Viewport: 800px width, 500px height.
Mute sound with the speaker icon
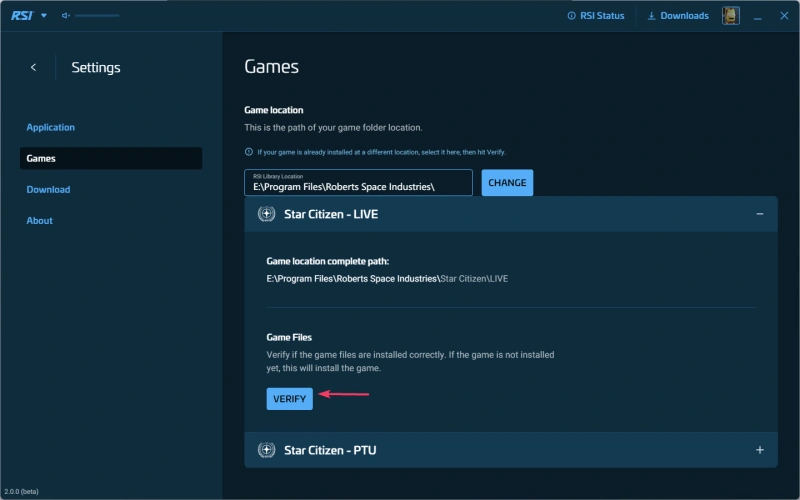(66, 16)
